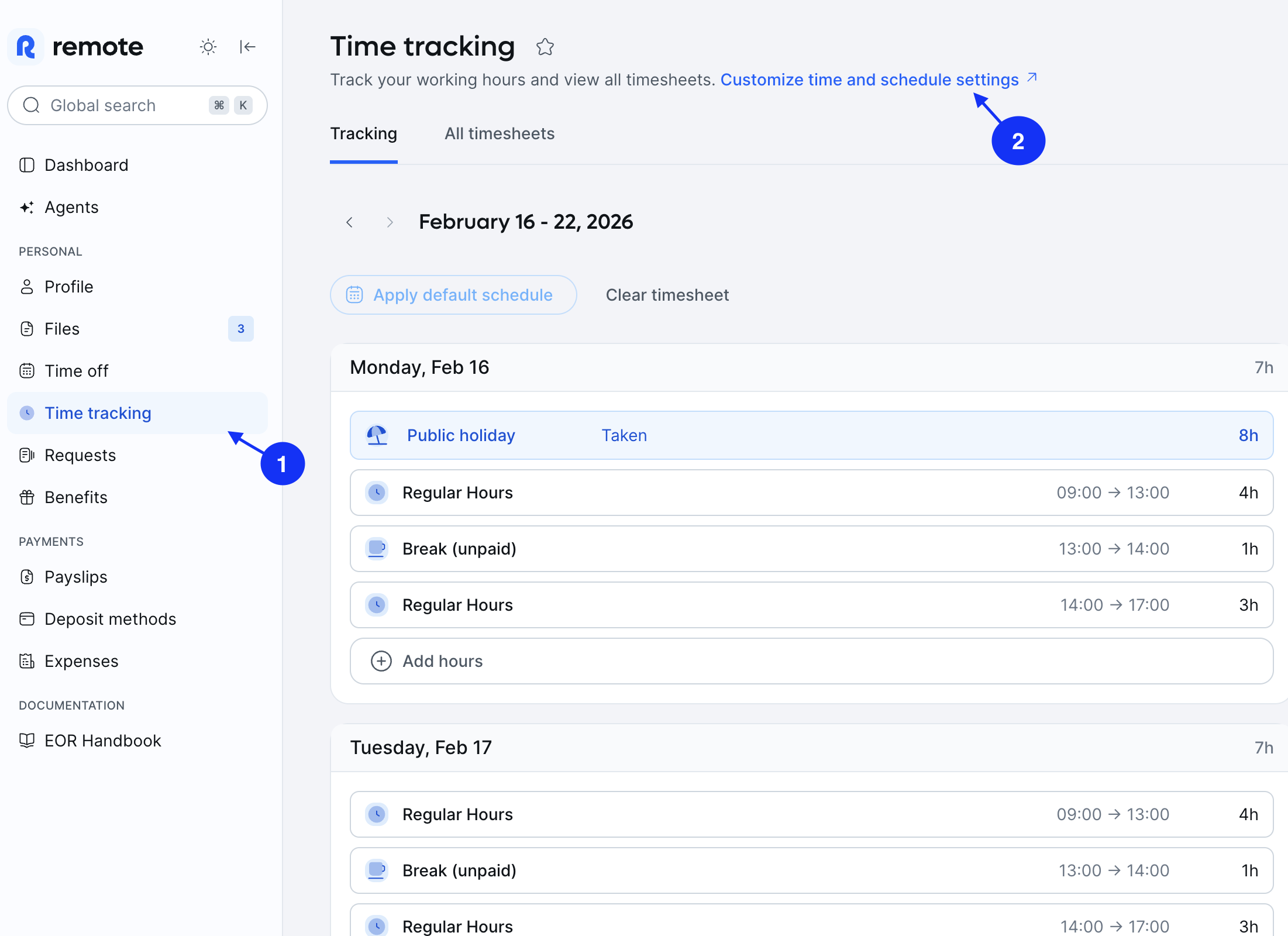Select Time tracking in sidebar
Image resolution: width=1288 pixels, height=936 pixels.
(137, 413)
